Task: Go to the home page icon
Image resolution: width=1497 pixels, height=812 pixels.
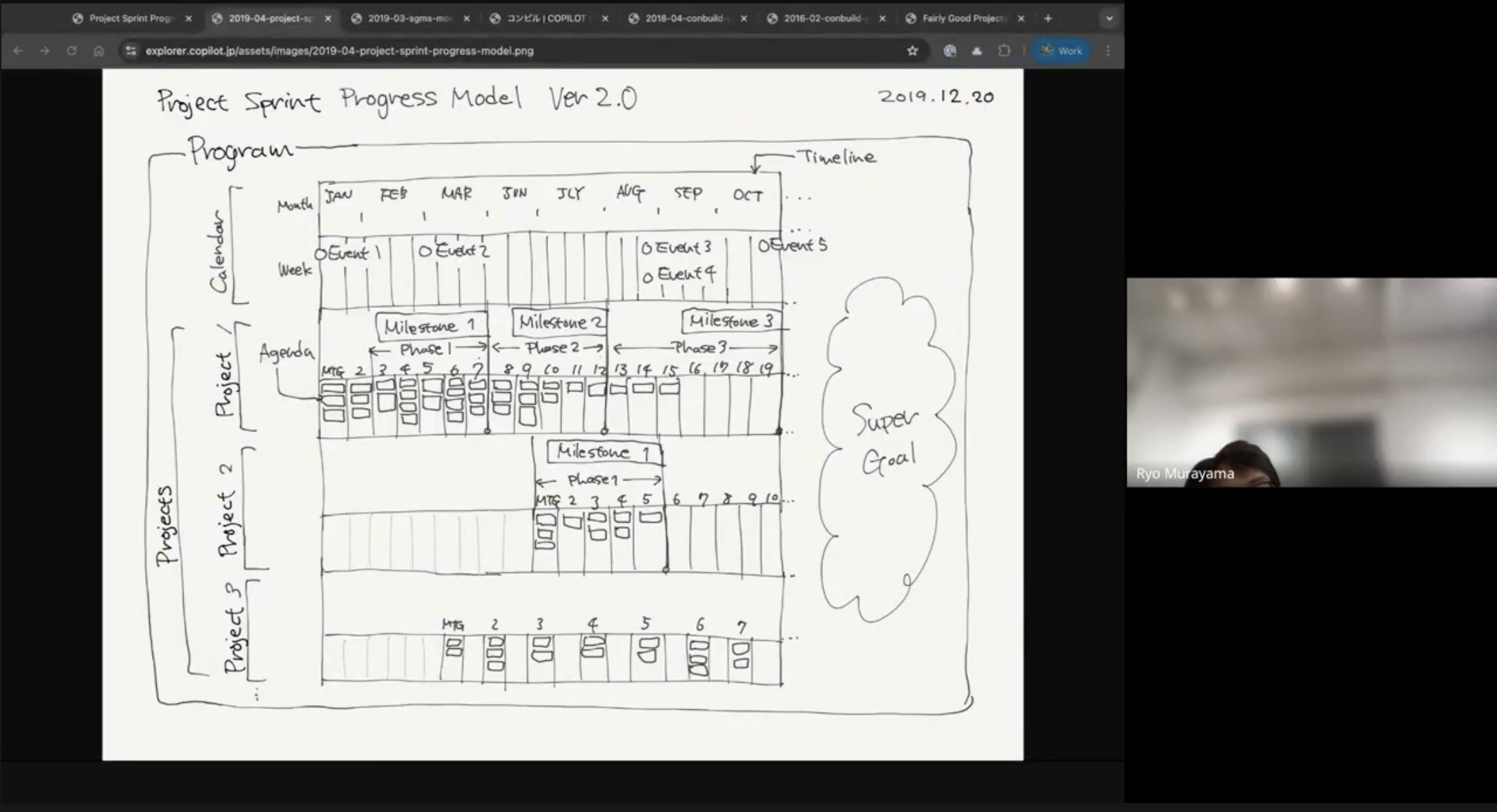Action: 99,50
